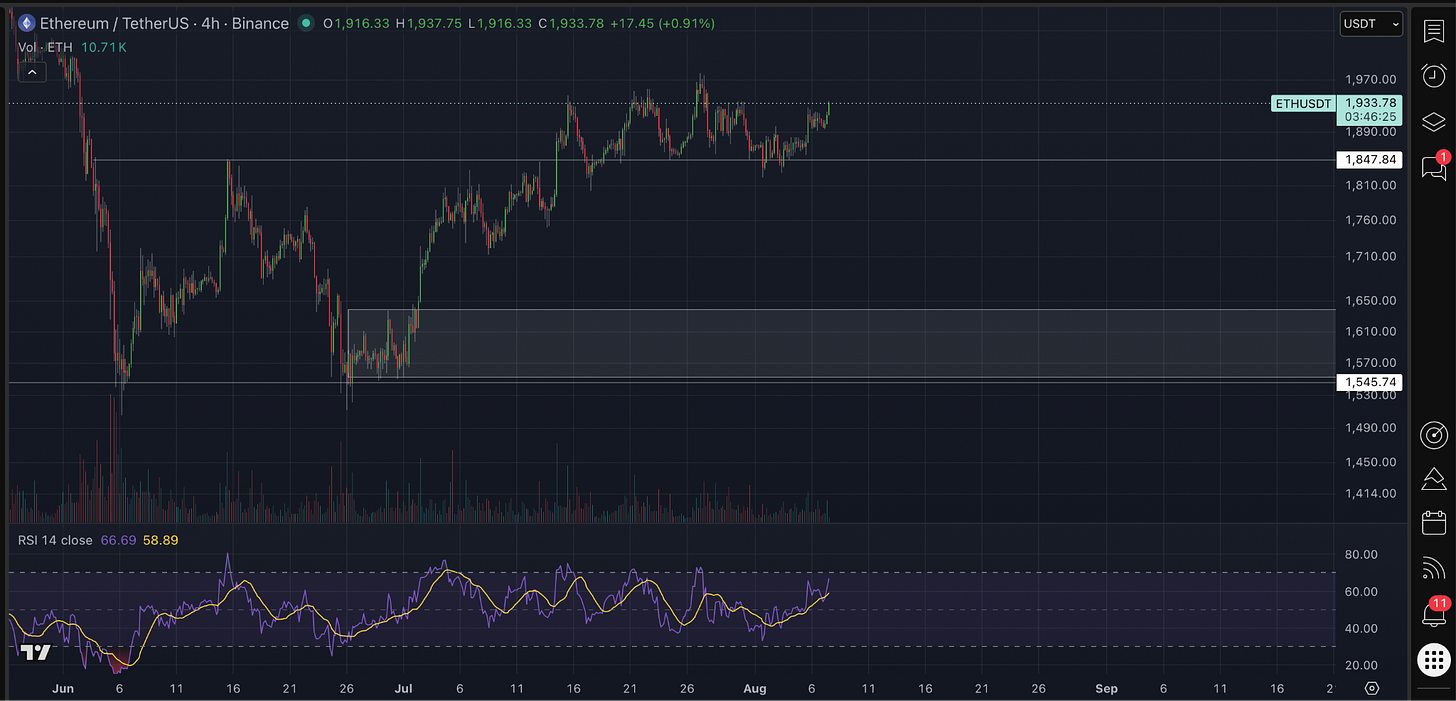Click the Aug label on time axis
The height and width of the screenshot is (701, 1456).
pos(756,689)
